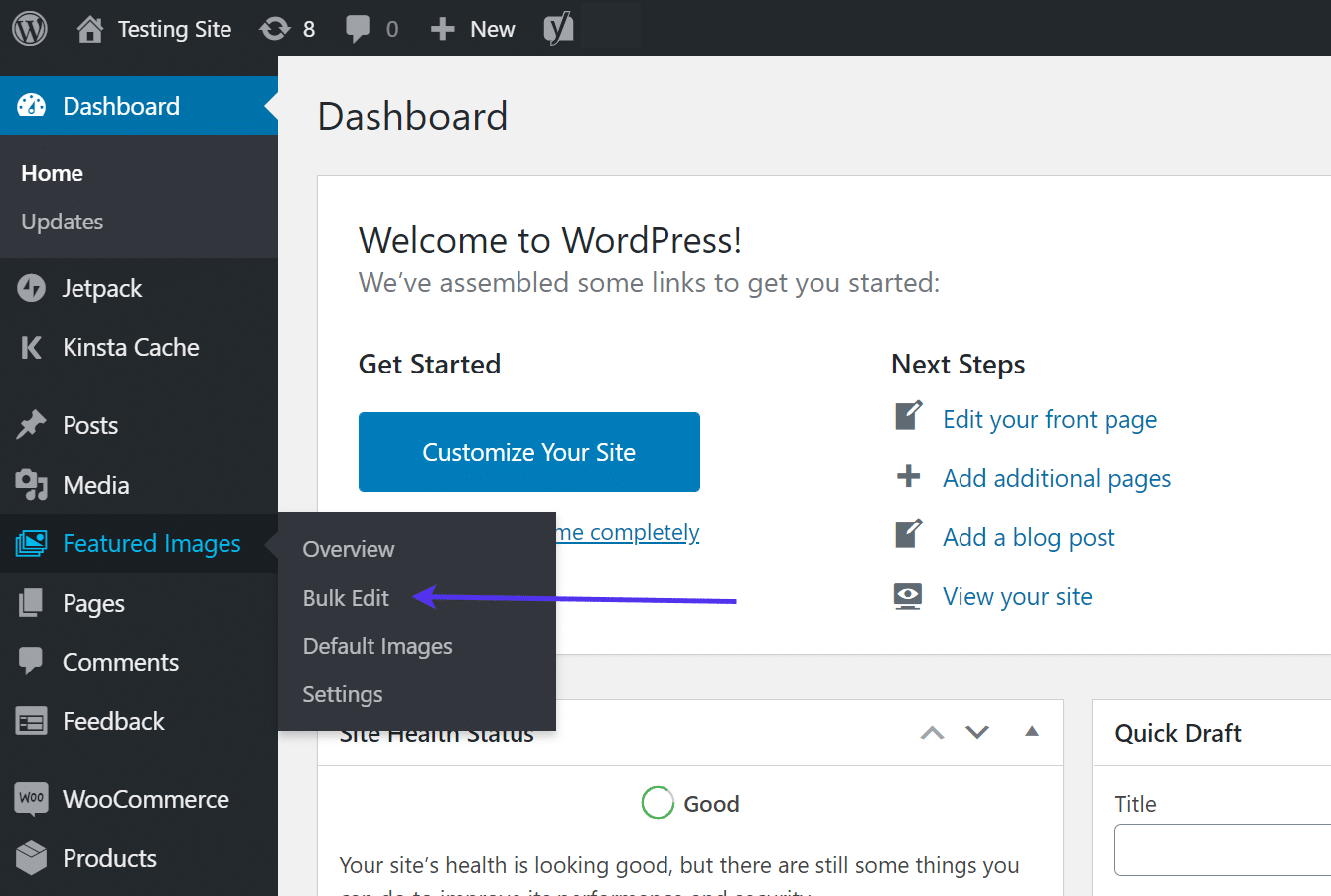
Task: Go to the Products section
Action: point(109,858)
